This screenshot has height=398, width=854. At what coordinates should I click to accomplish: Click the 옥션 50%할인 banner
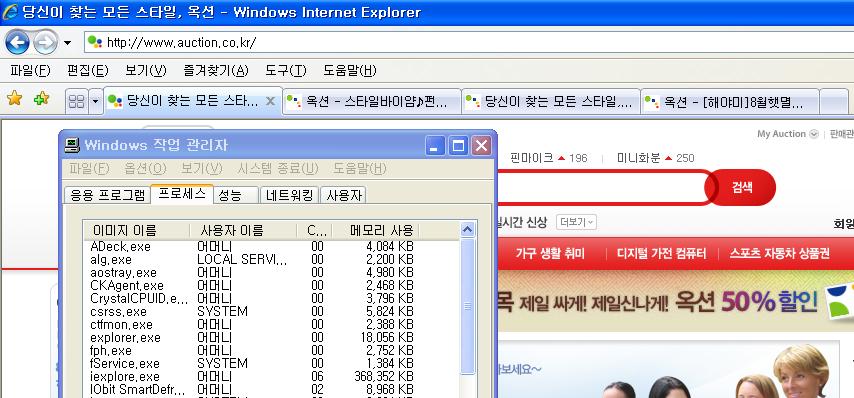pyautogui.click(x=675, y=301)
